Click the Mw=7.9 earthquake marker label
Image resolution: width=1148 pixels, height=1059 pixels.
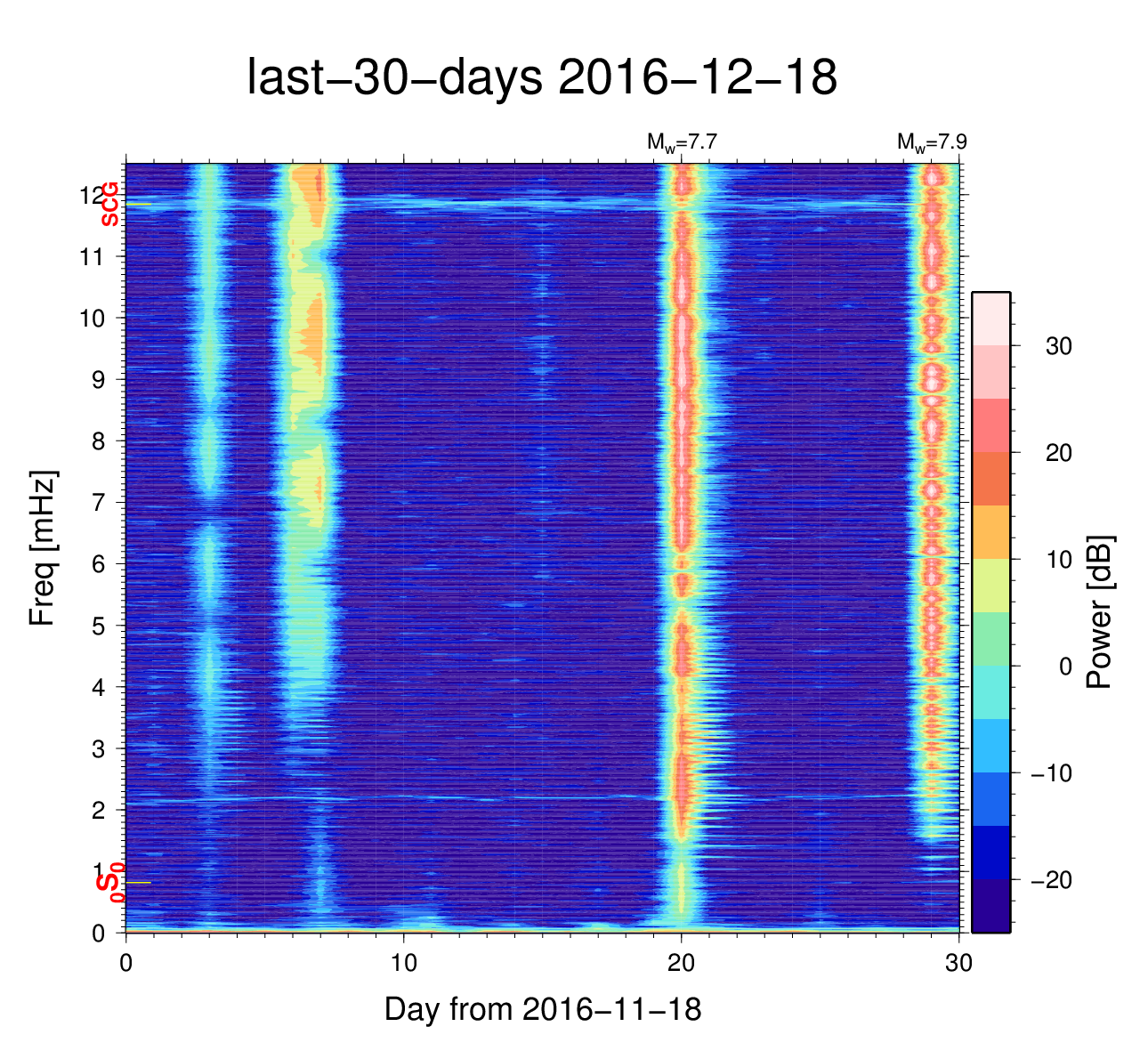coord(931,141)
